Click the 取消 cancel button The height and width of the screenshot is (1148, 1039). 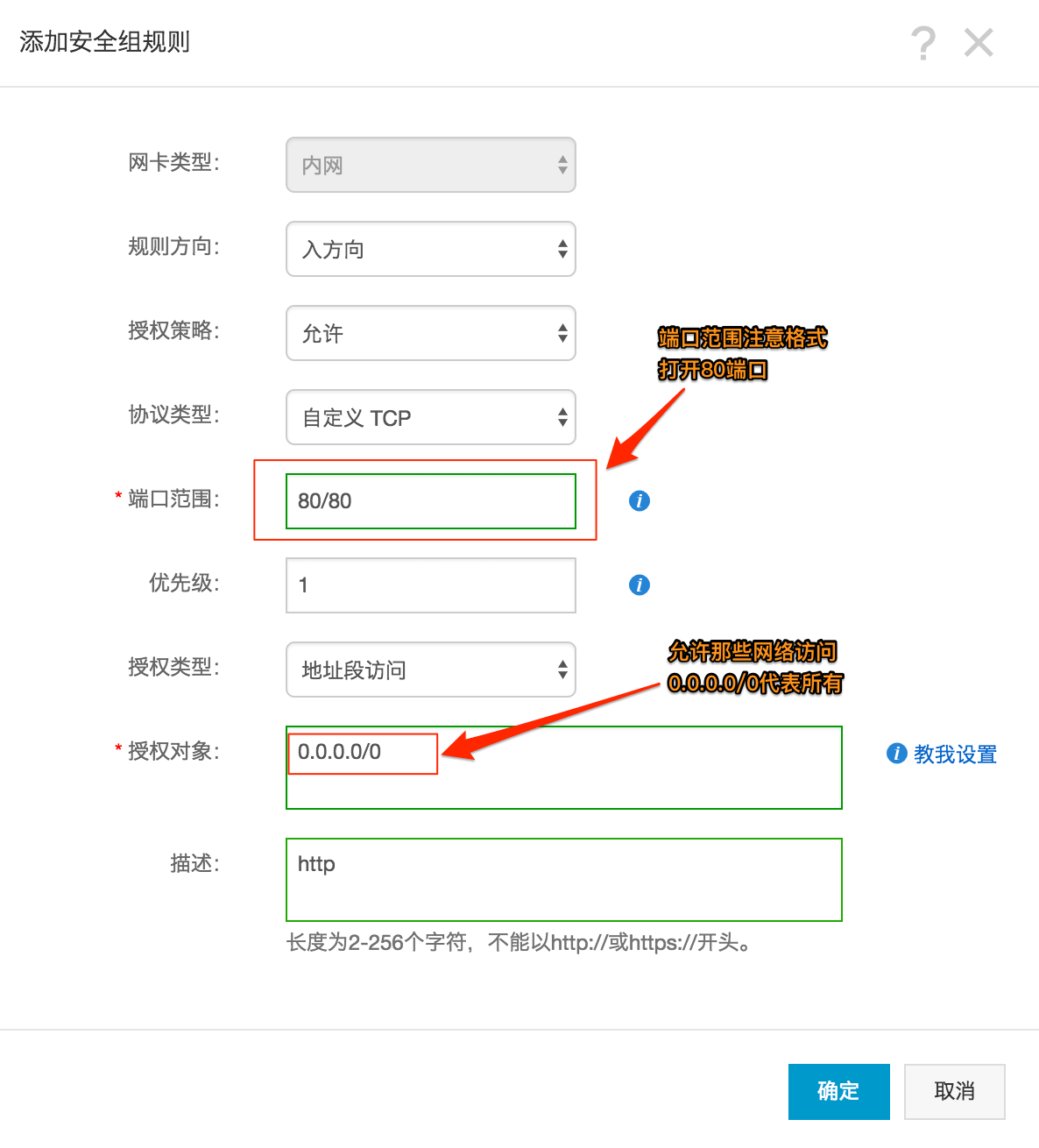[x=955, y=1091]
